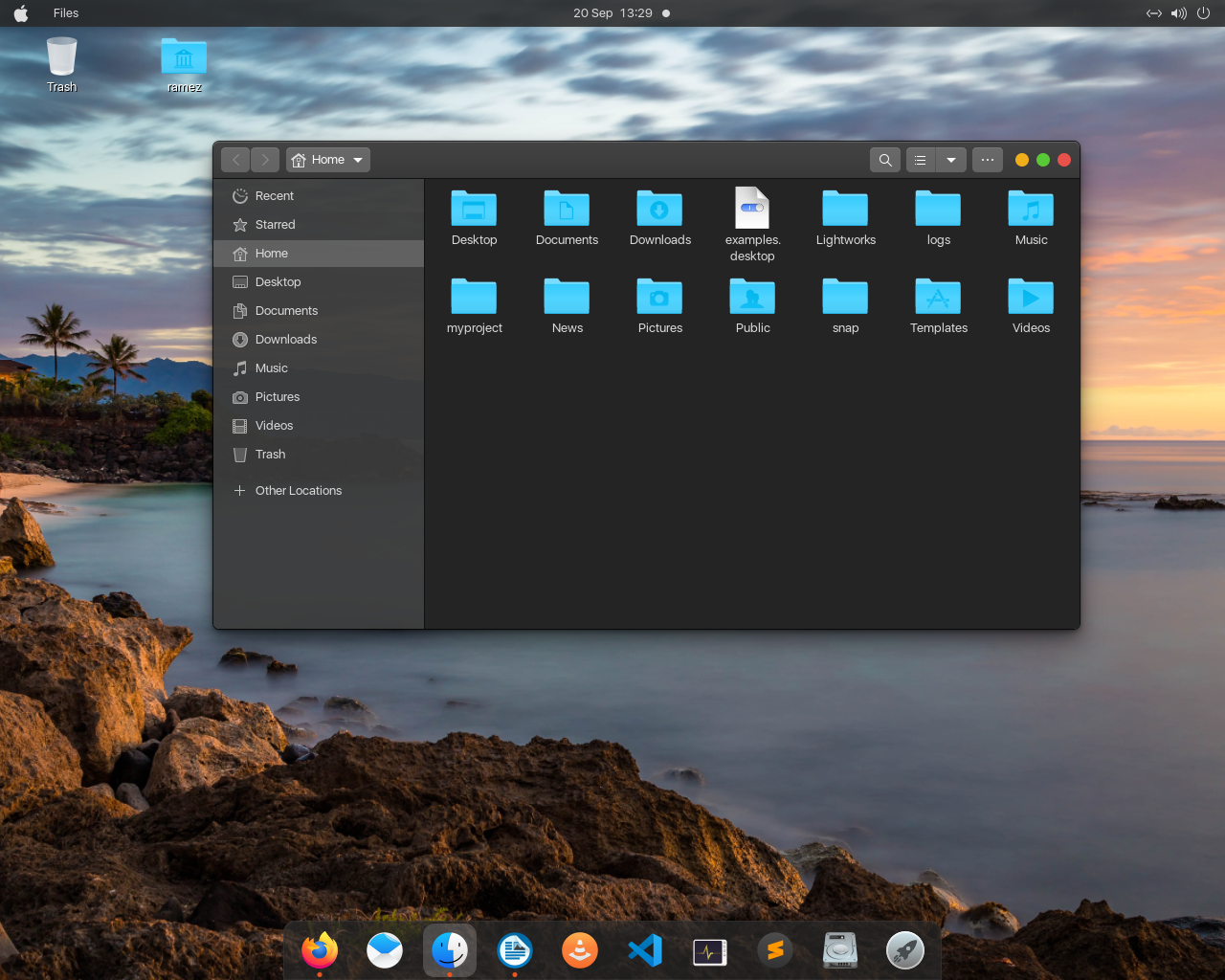The width and height of the screenshot is (1225, 980).
Task: Open Sublime Text from the dock
Action: [774, 949]
